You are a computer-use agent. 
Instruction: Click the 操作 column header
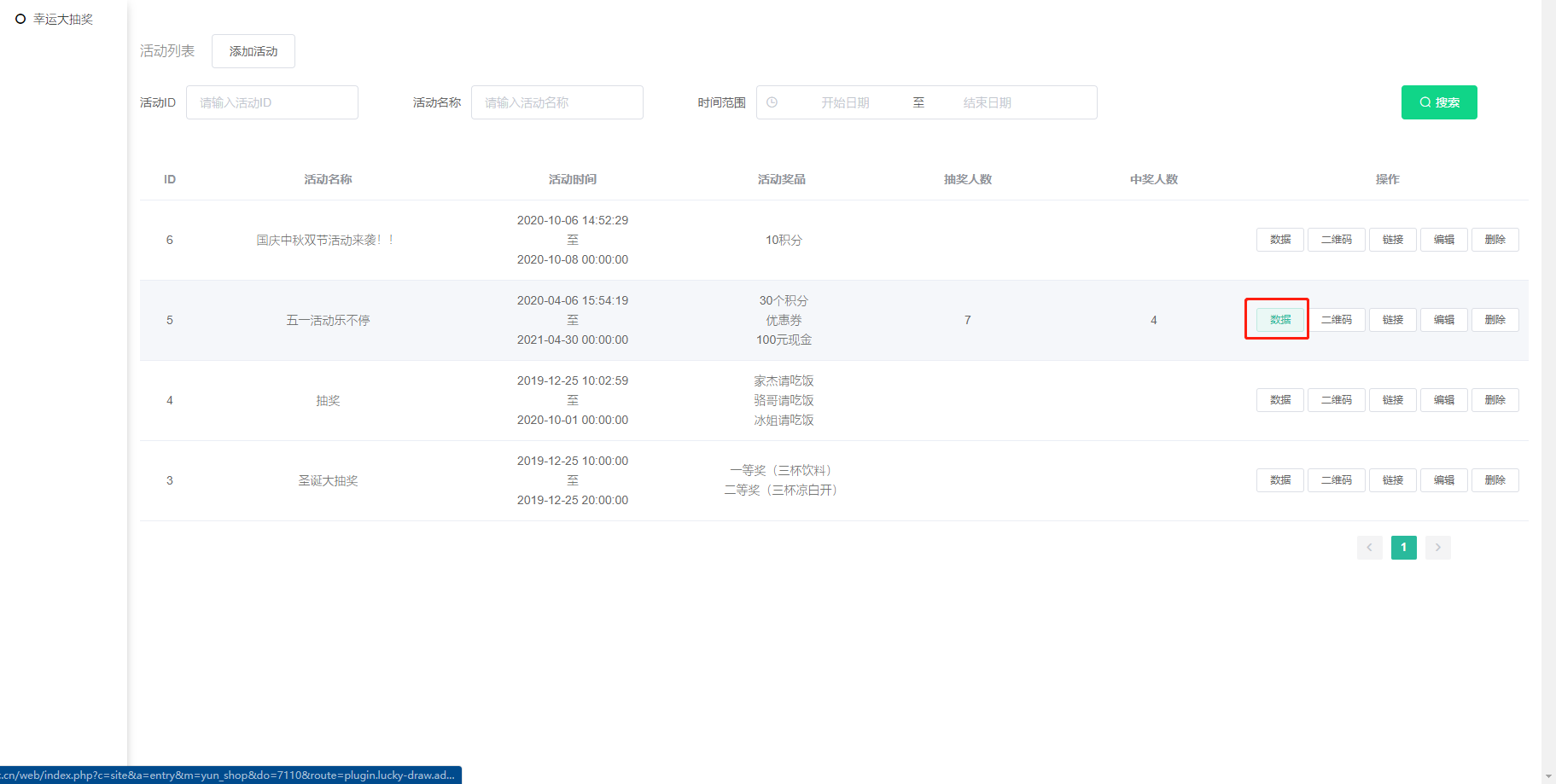coord(1388,179)
